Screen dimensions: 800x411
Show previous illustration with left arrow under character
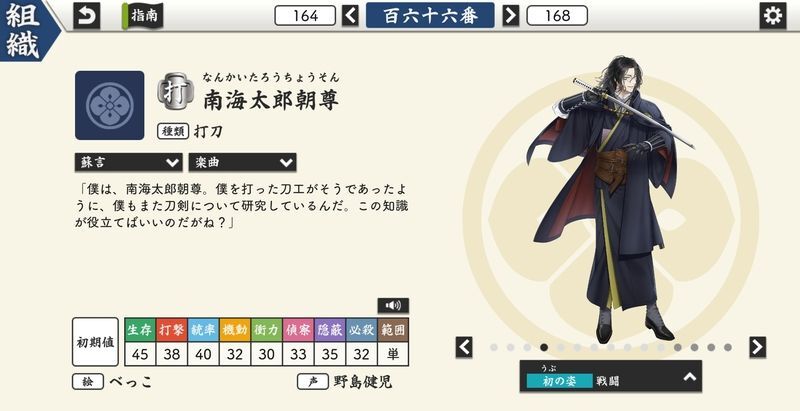click(x=464, y=347)
